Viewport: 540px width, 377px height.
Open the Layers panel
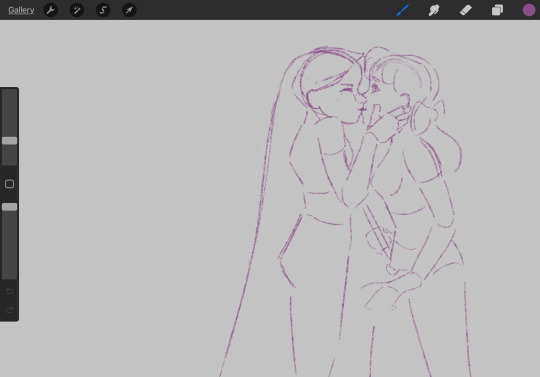point(497,10)
